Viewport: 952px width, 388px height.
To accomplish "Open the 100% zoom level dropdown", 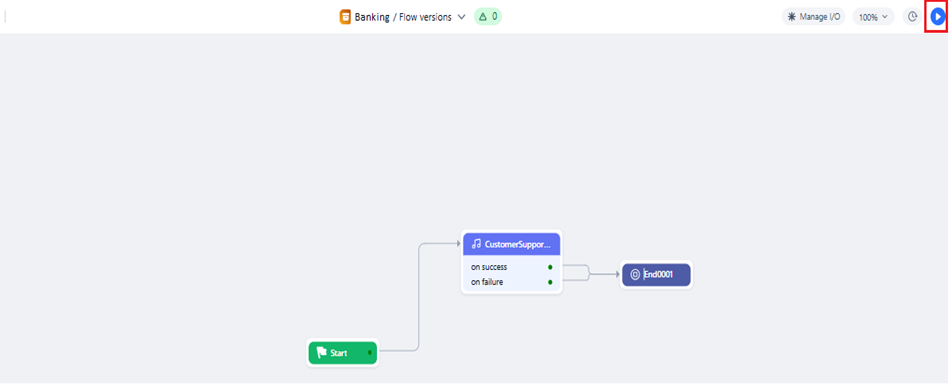I will [x=873, y=17].
